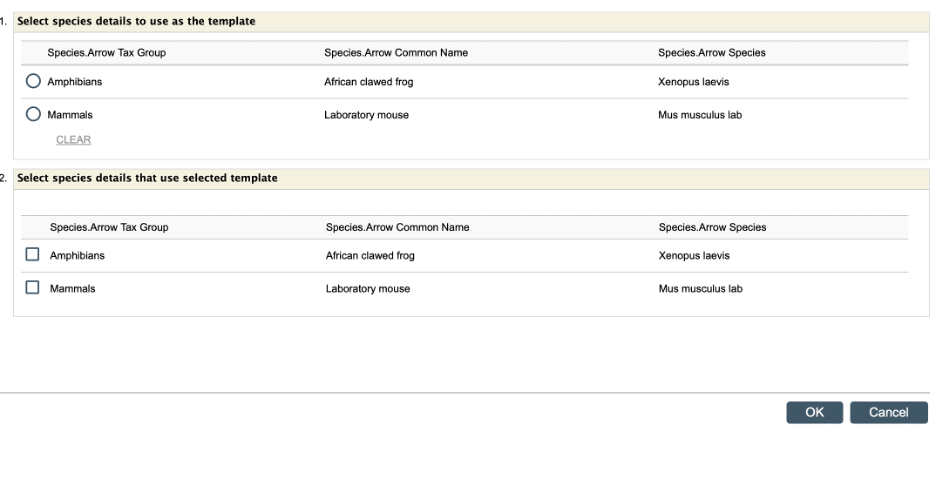Click Arrow Species column header in second table
This screenshot has width=936, height=480.
click(712, 227)
